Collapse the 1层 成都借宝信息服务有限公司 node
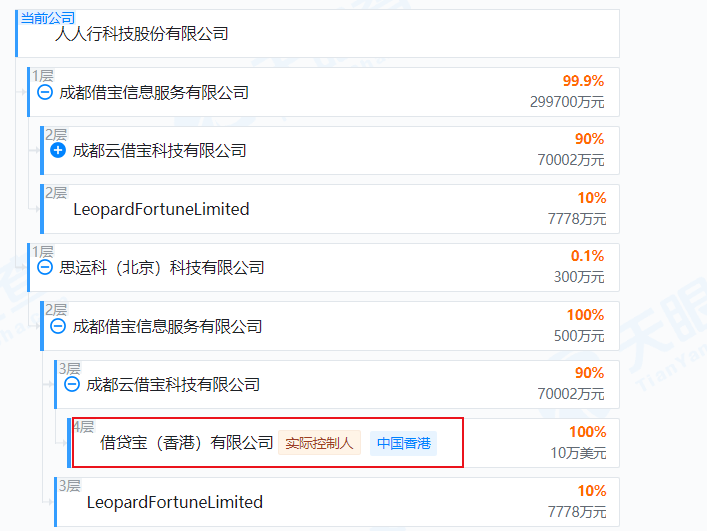The height and width of the screenshot is (531, 707). point(45,92)
